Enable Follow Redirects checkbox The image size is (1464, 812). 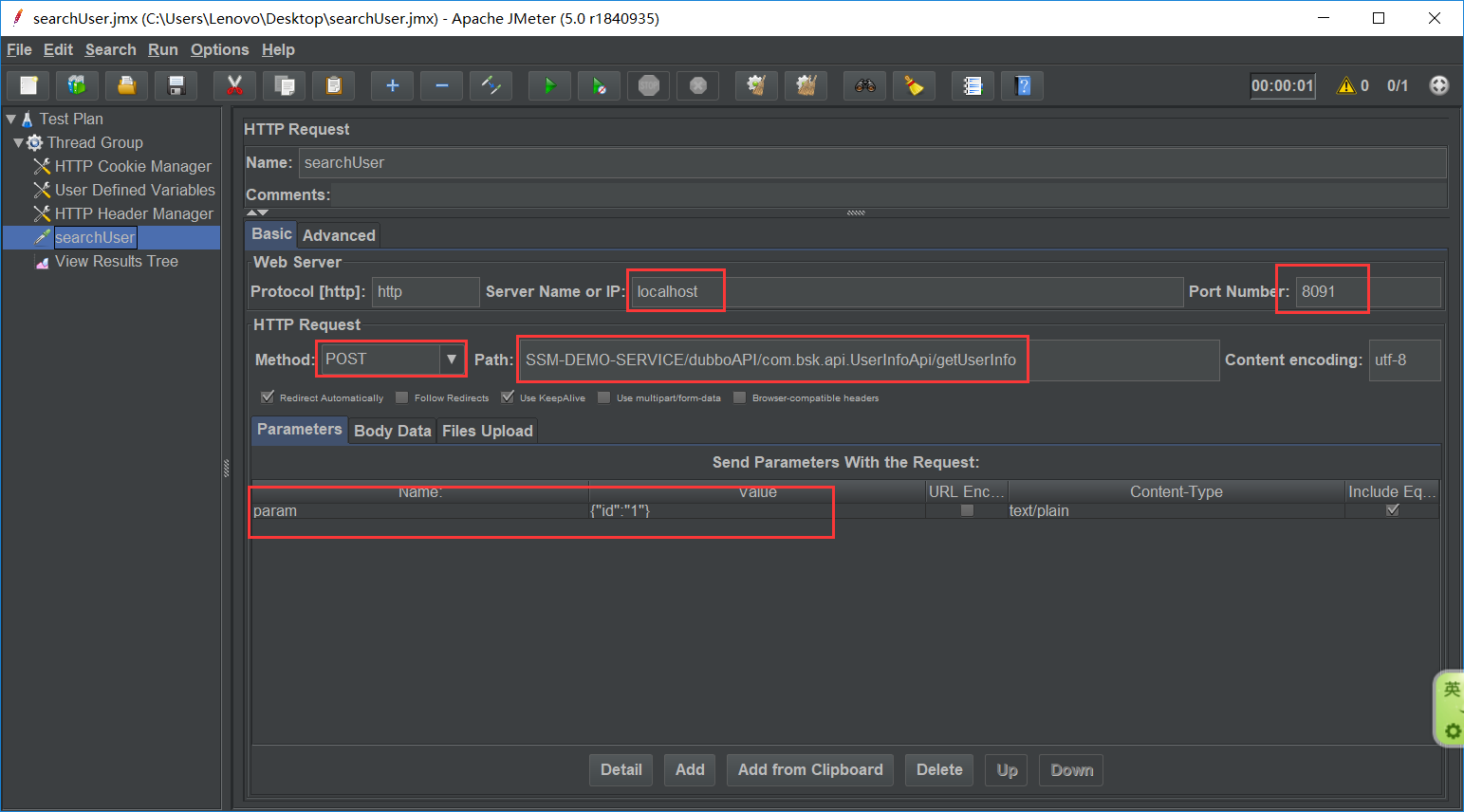tap(402, 397)
